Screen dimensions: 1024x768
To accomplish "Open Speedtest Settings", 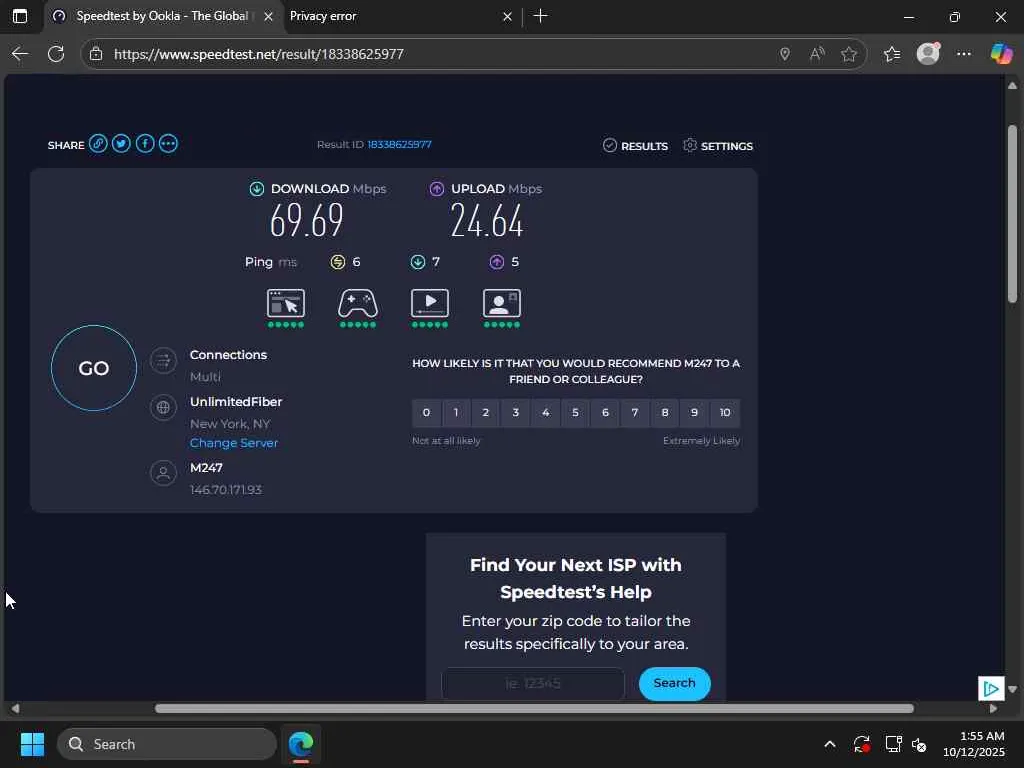I will click(x=718, y=146).
